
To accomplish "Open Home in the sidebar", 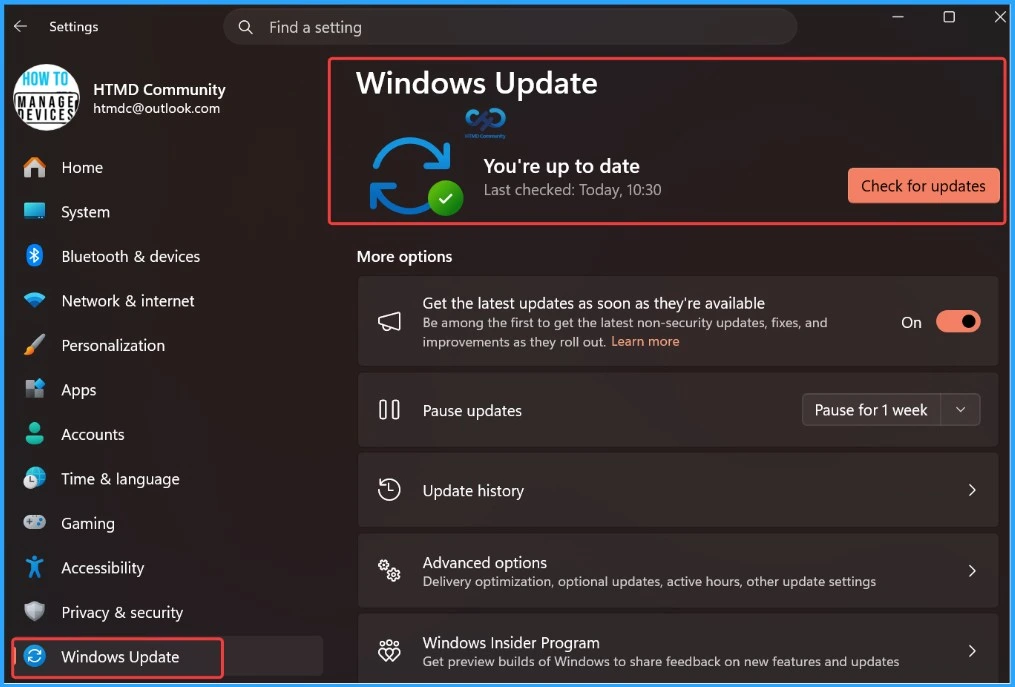I will pos(167,167).
